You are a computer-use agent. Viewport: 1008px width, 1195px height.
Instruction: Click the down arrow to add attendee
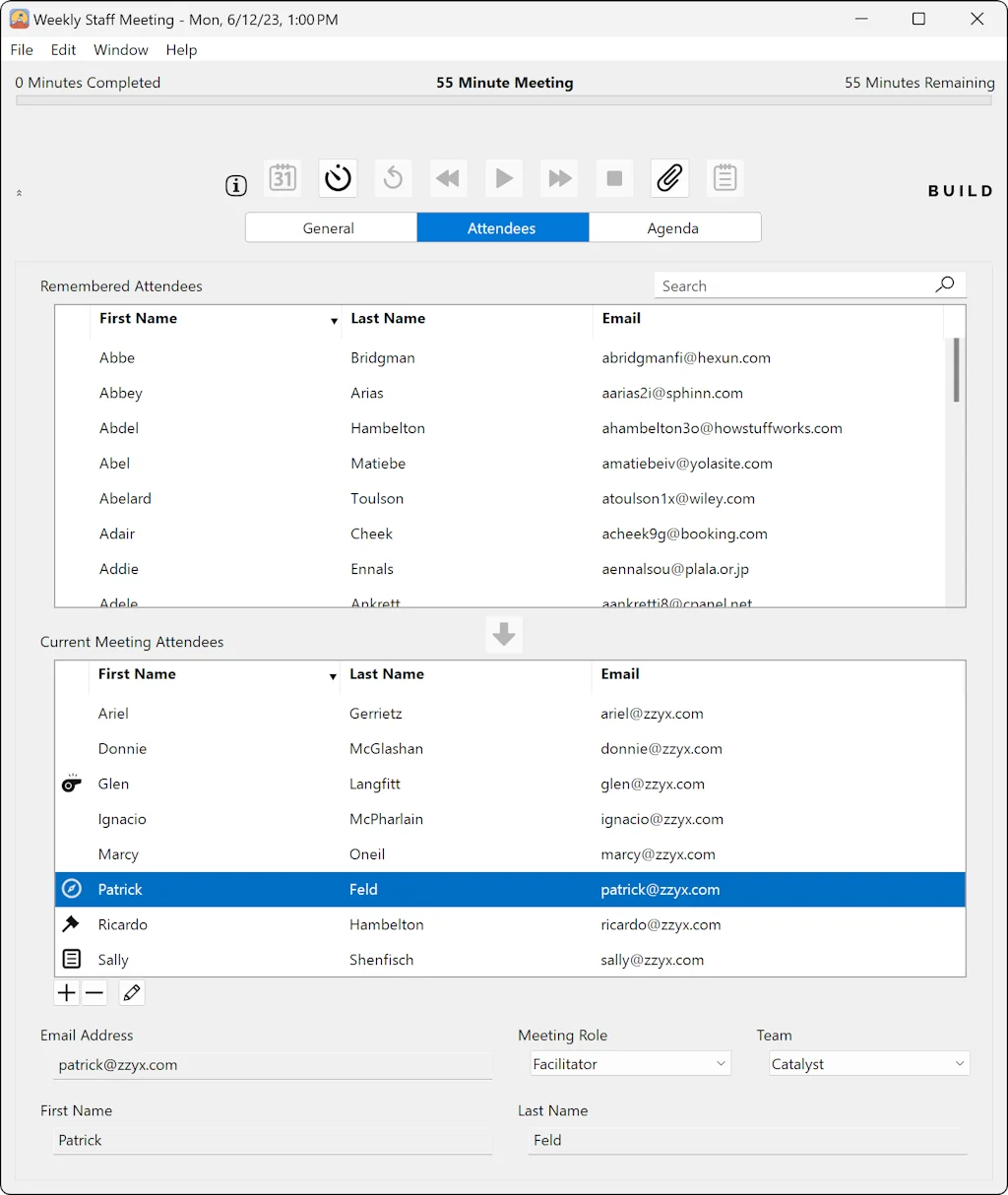pos(504,635)
